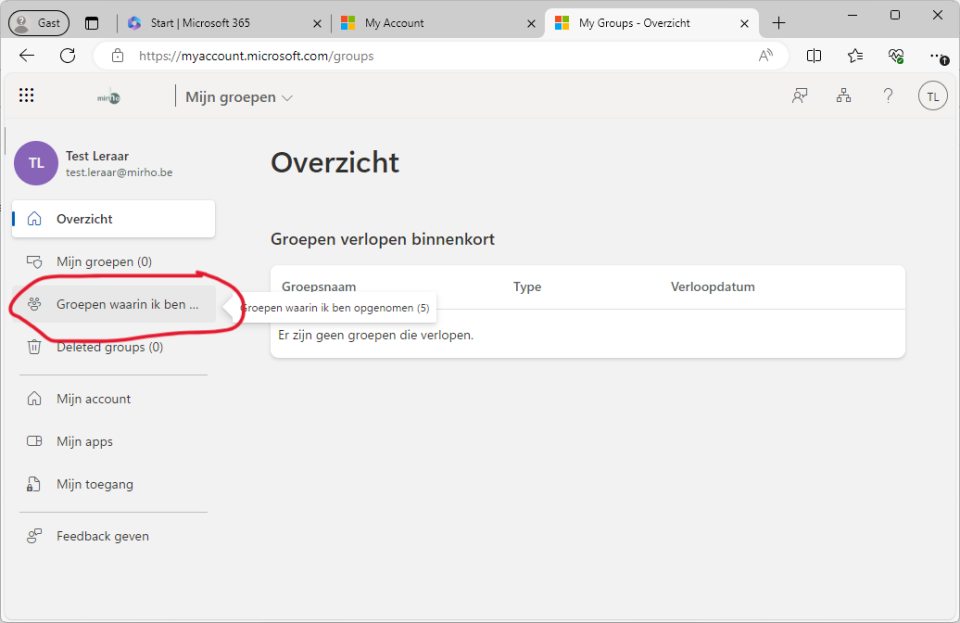This screenshot has width=960, height=623.
Task: Open a new browser tab
Action: click(x=779, y=23)
